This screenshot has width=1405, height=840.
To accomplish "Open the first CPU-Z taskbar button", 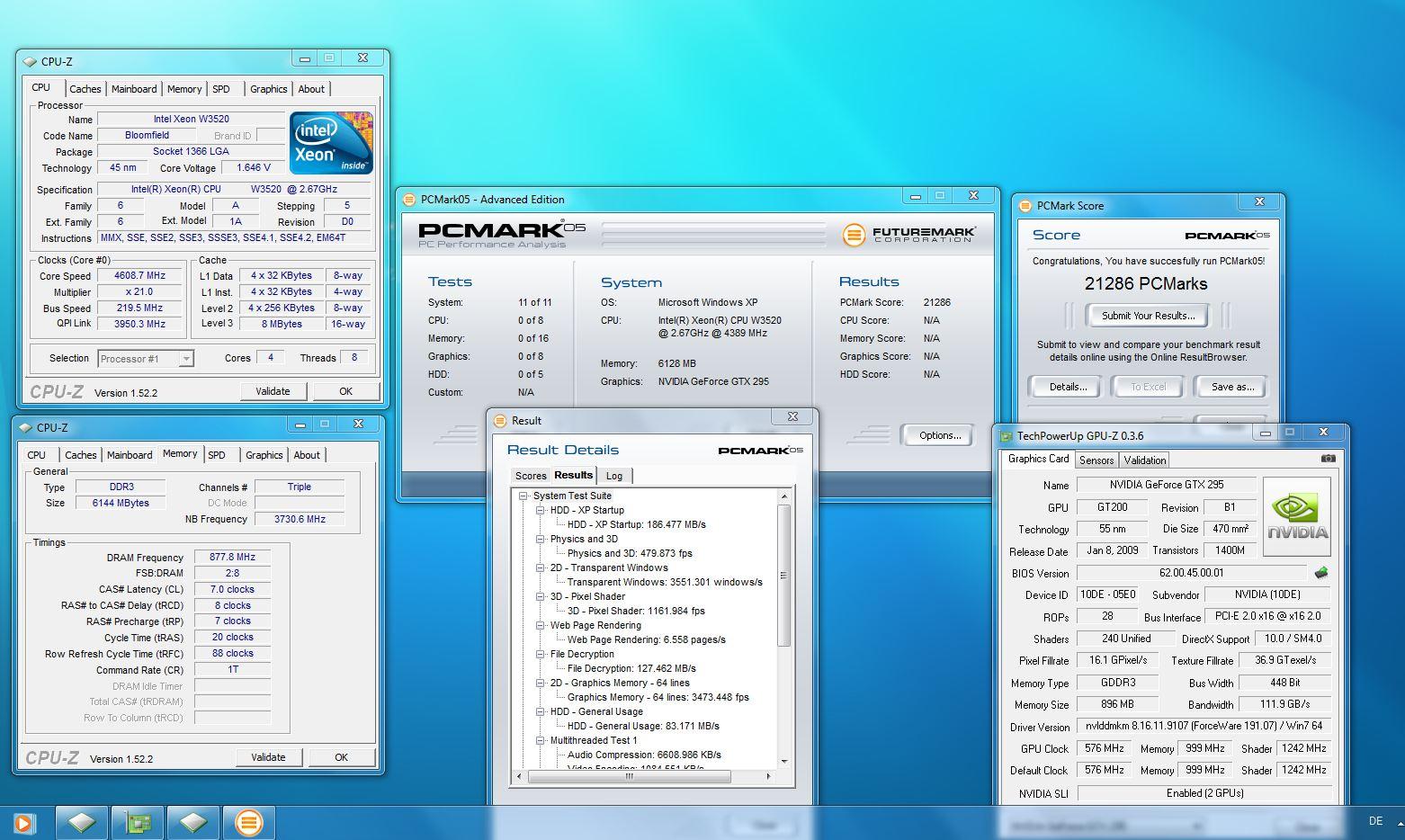I will tap(82, 822).
